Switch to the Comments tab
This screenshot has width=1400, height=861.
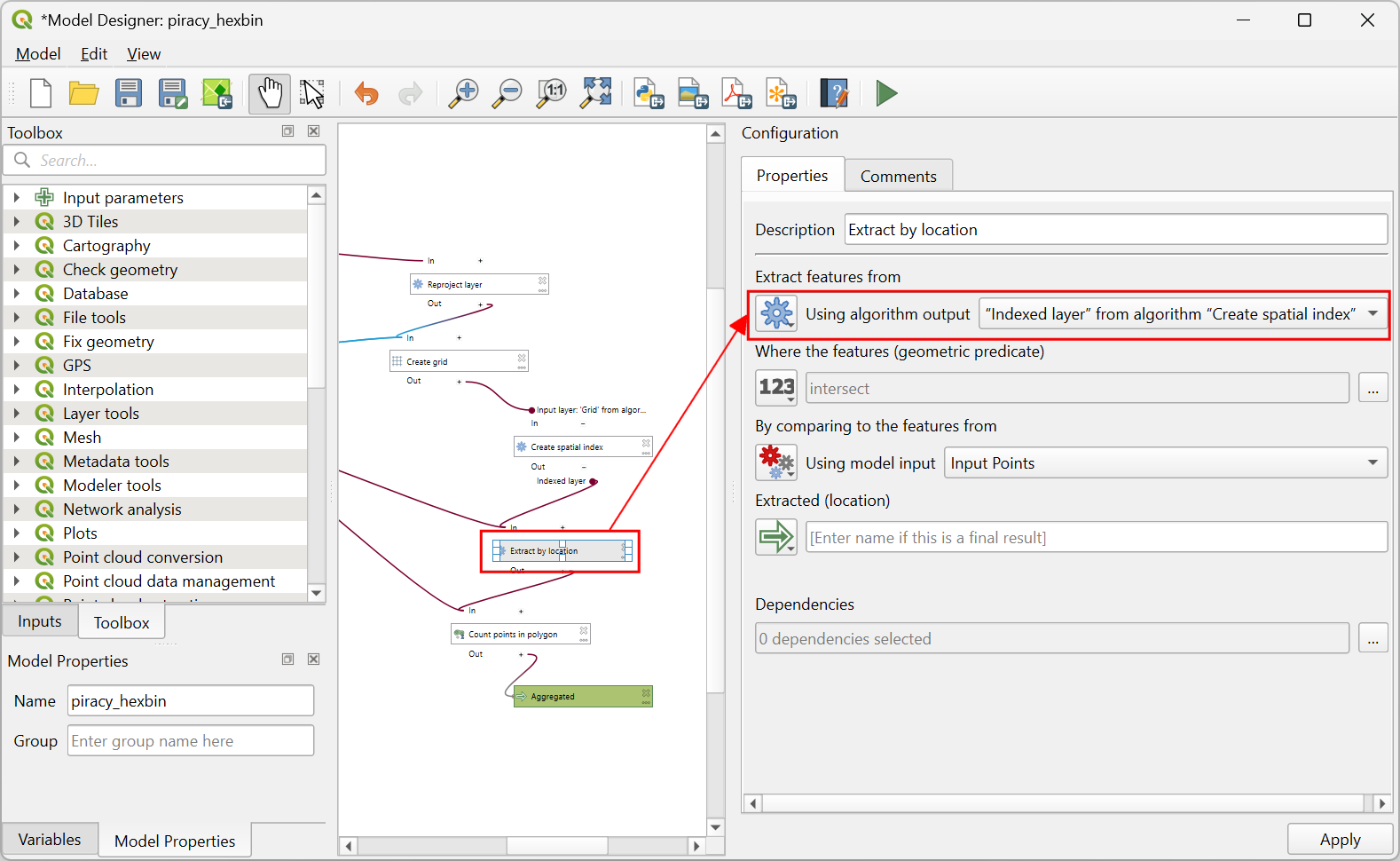898,176
